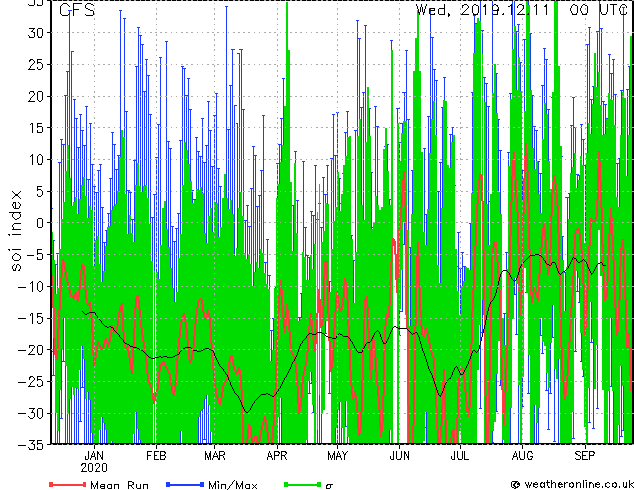Click the 'Min/Max' legend text

(x=233, y=485)
